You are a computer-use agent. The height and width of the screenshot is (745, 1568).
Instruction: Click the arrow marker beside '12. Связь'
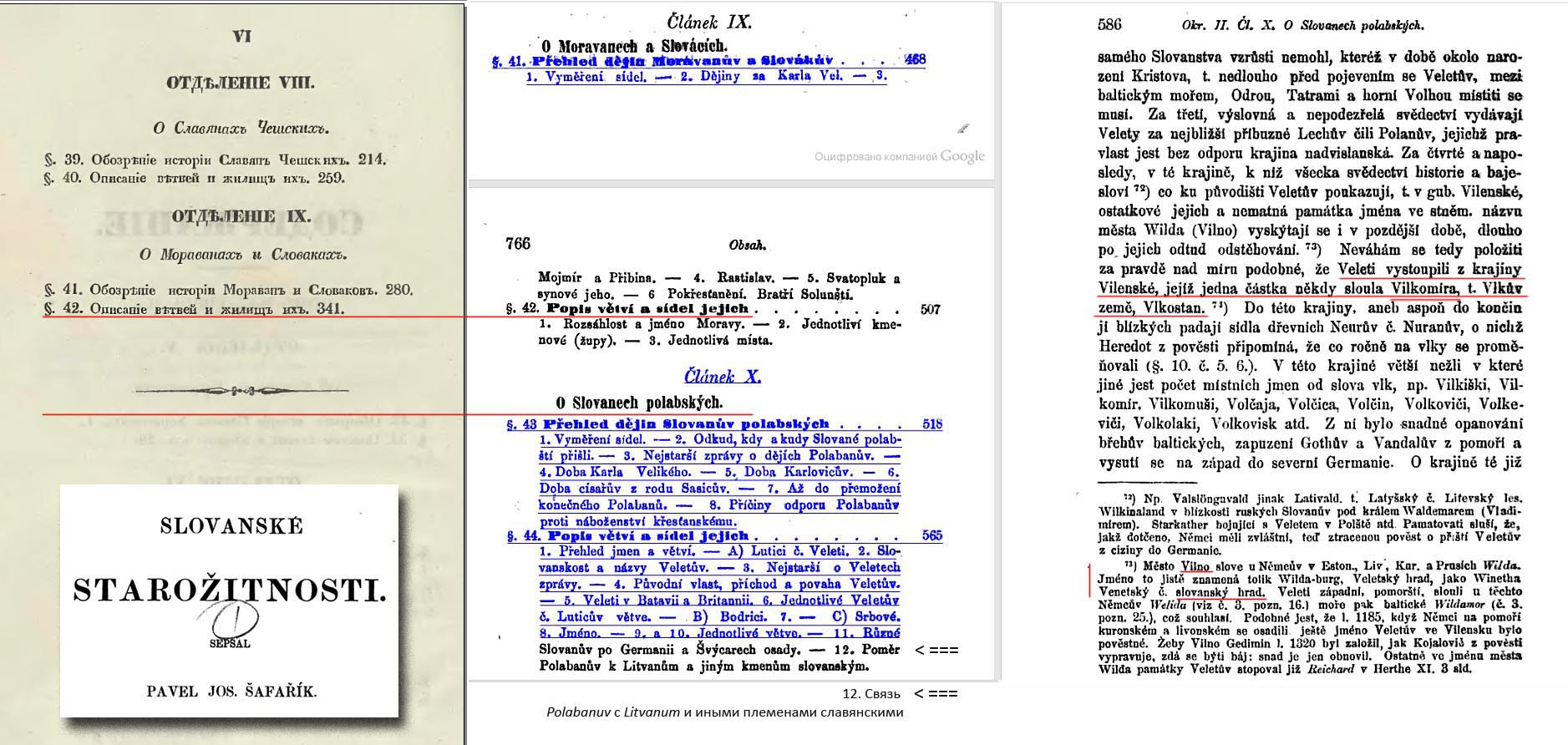(x=936, y=693)
